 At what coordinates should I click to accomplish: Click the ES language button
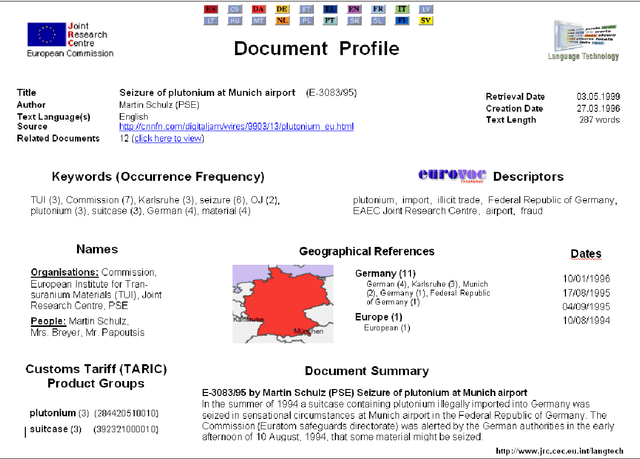point(210,8)
